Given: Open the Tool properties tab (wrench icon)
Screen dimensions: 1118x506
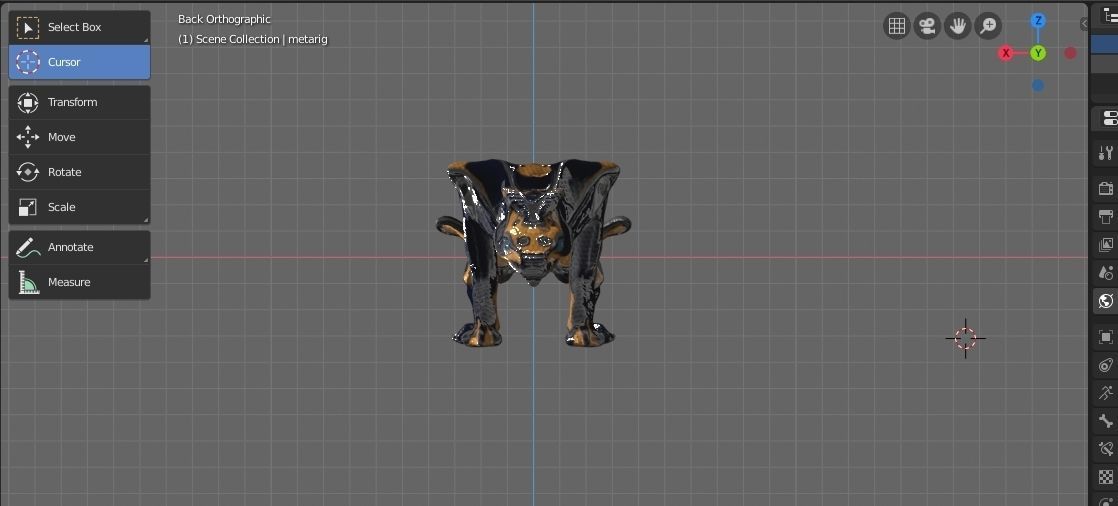Looking at the screenshot, I should point(1106,153).
